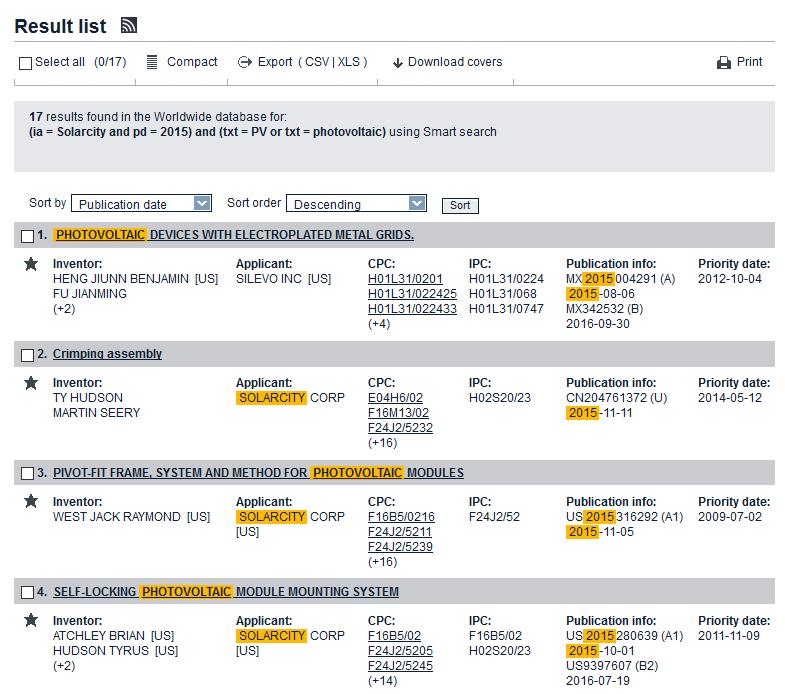Screen dimensions: 785x694
Task: Click IPC code H01L31/0747
Action: tap(506, 309)
